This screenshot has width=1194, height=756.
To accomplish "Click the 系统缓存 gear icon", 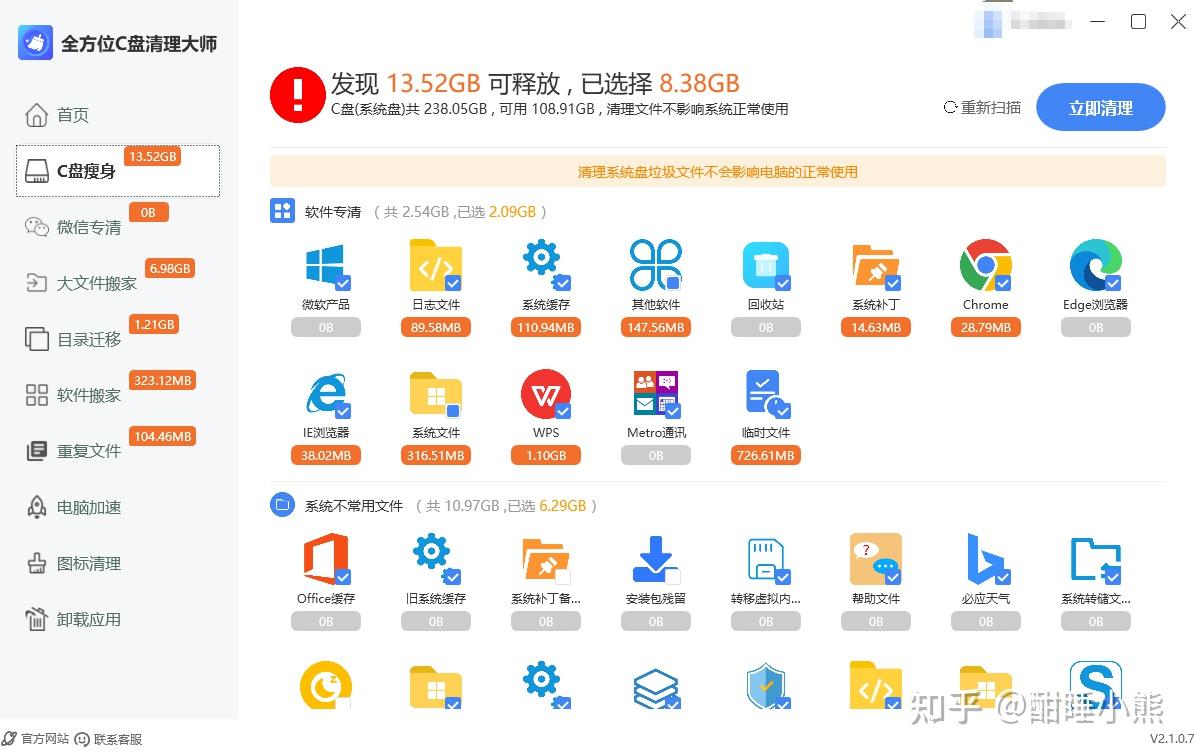I will pos(545,264).
